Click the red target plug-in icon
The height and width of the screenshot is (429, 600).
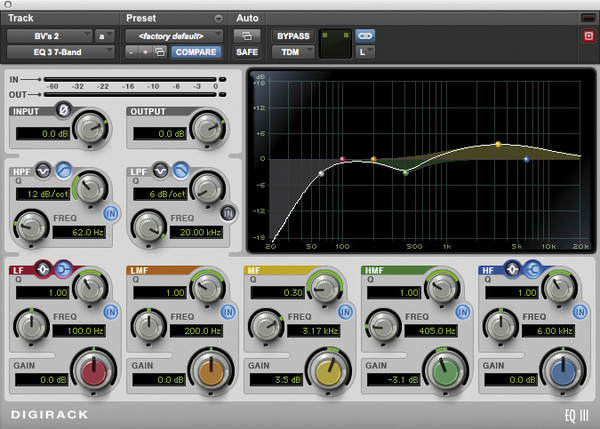tap(589, 36)
